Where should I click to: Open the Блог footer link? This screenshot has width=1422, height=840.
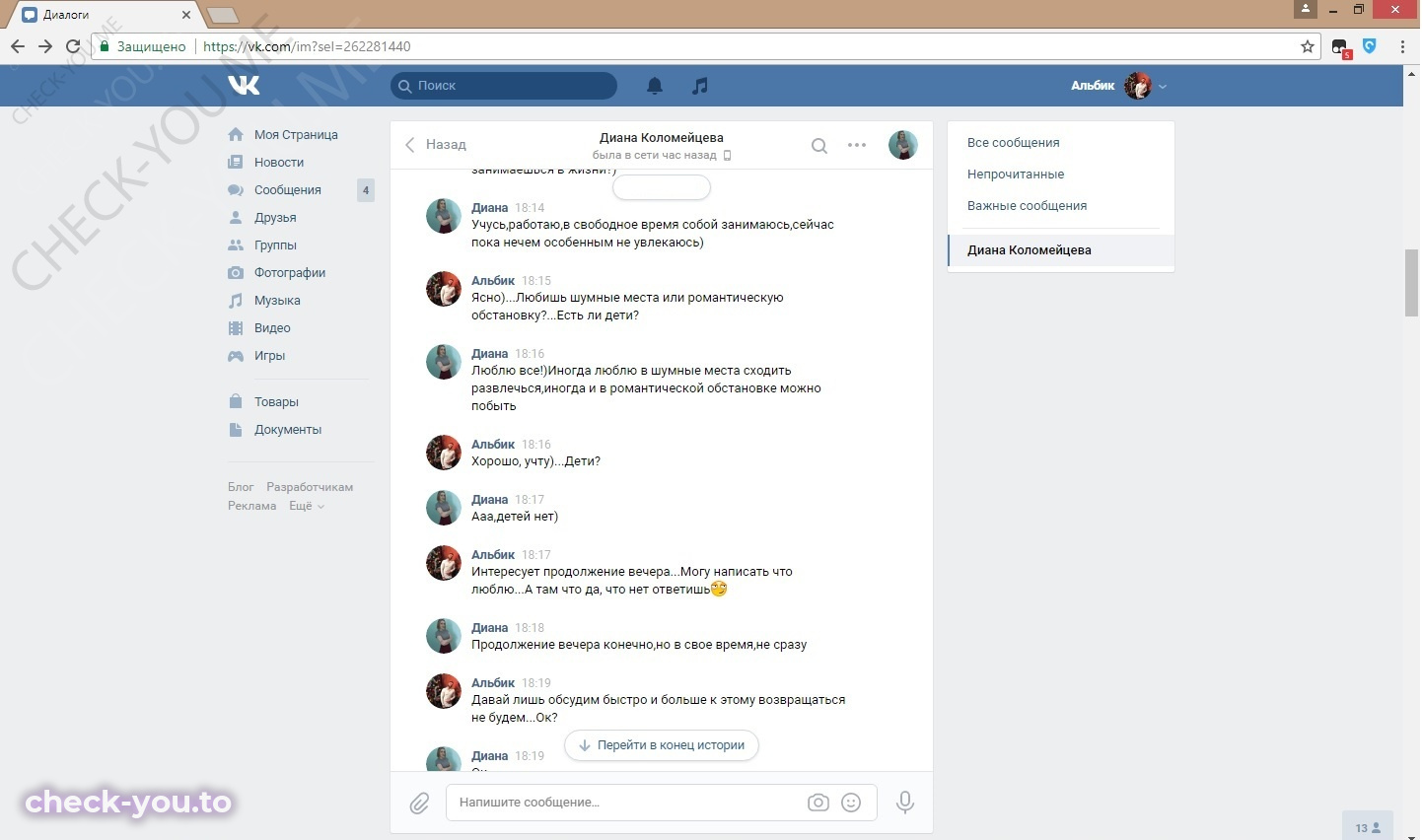(241, 487)
